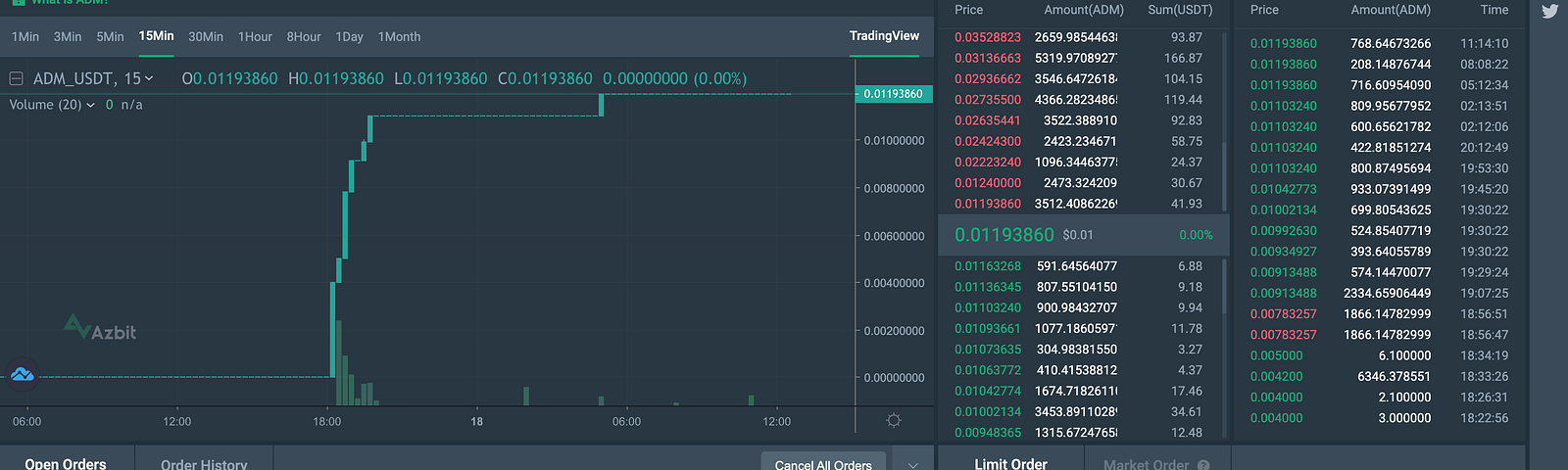
Task: Click the current price 0.01193860 $0.01 row
Action: point(1083,235)
